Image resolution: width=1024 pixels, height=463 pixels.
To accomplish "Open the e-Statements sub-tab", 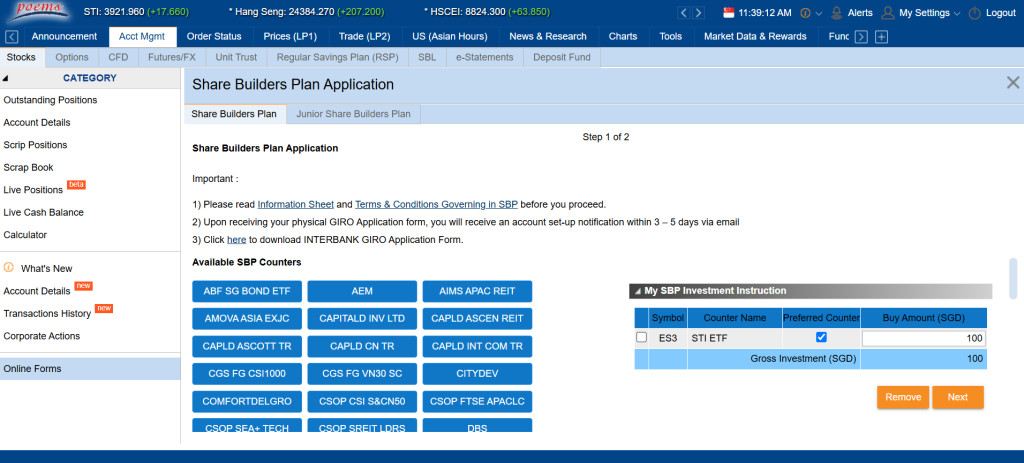I will pos(485,57).
